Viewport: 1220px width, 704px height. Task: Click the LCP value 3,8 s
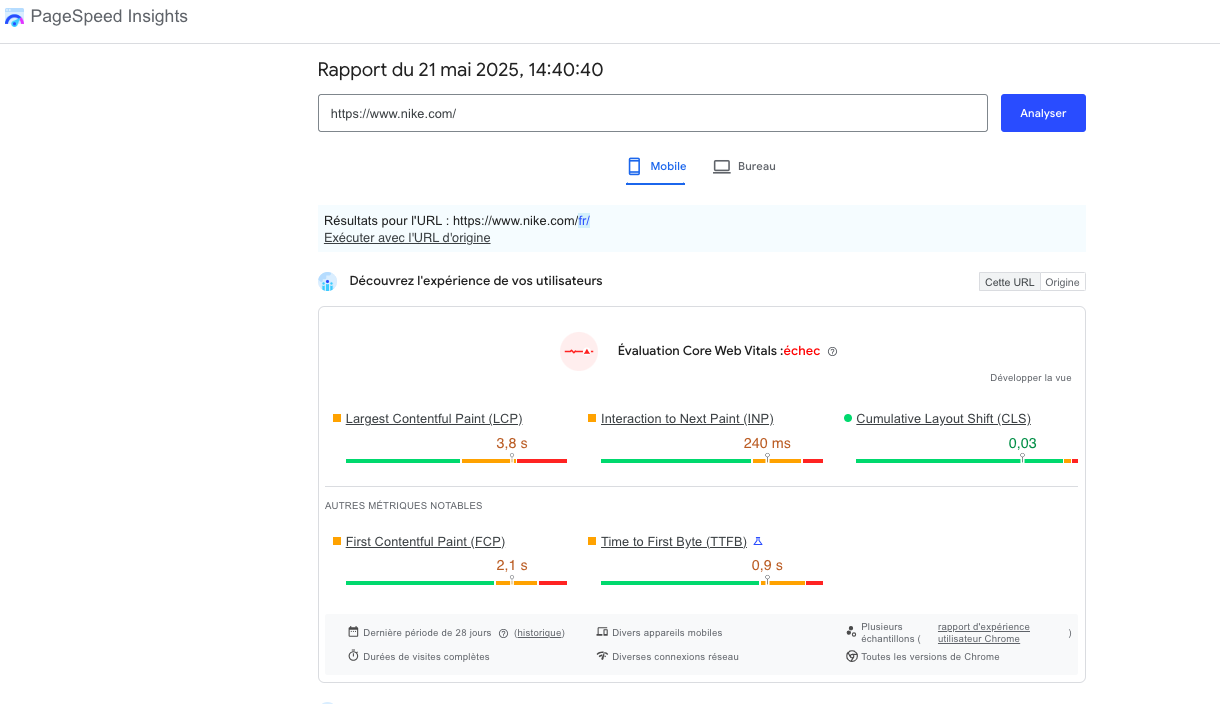[x=512, y=443]
